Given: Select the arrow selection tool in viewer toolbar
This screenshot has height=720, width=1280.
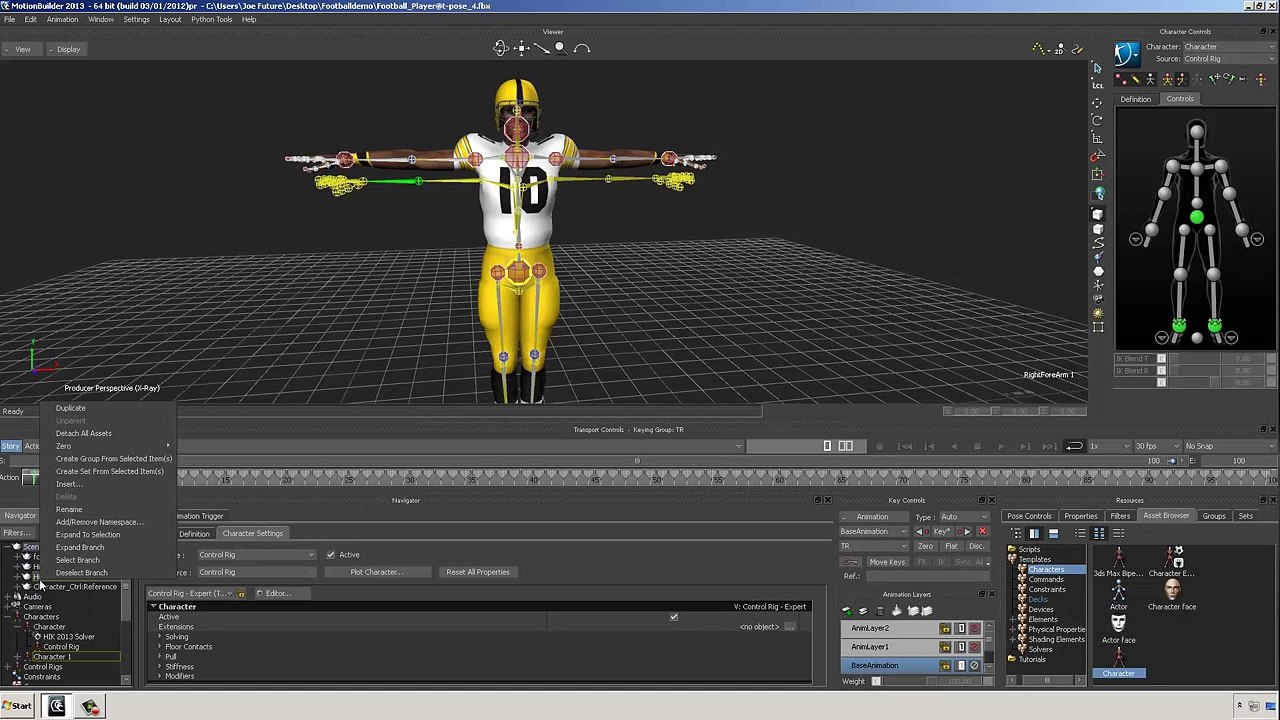Looking at the screenshot, I should [x=1097, y=68].
